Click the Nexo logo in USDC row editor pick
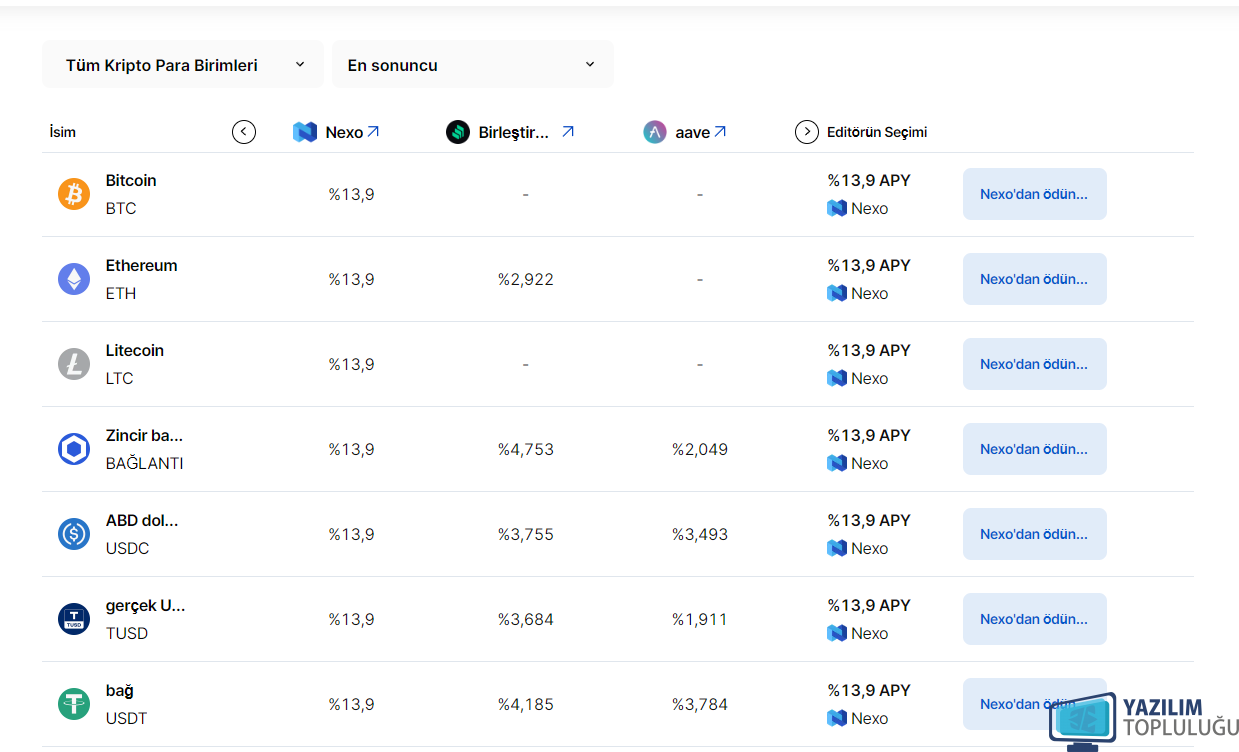This screenshot has height=752, width=1239. [x=837, y=548]
